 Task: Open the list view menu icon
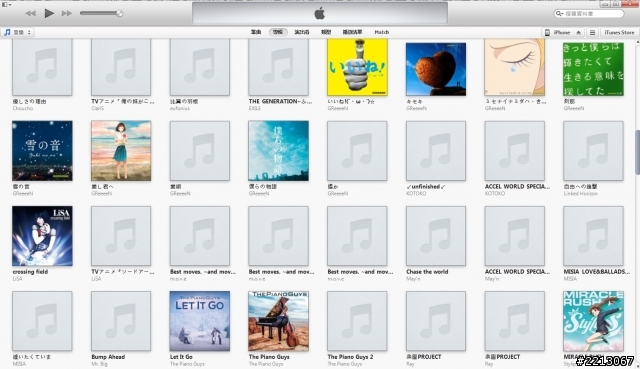pyautogui.click(x=592, y=32)
